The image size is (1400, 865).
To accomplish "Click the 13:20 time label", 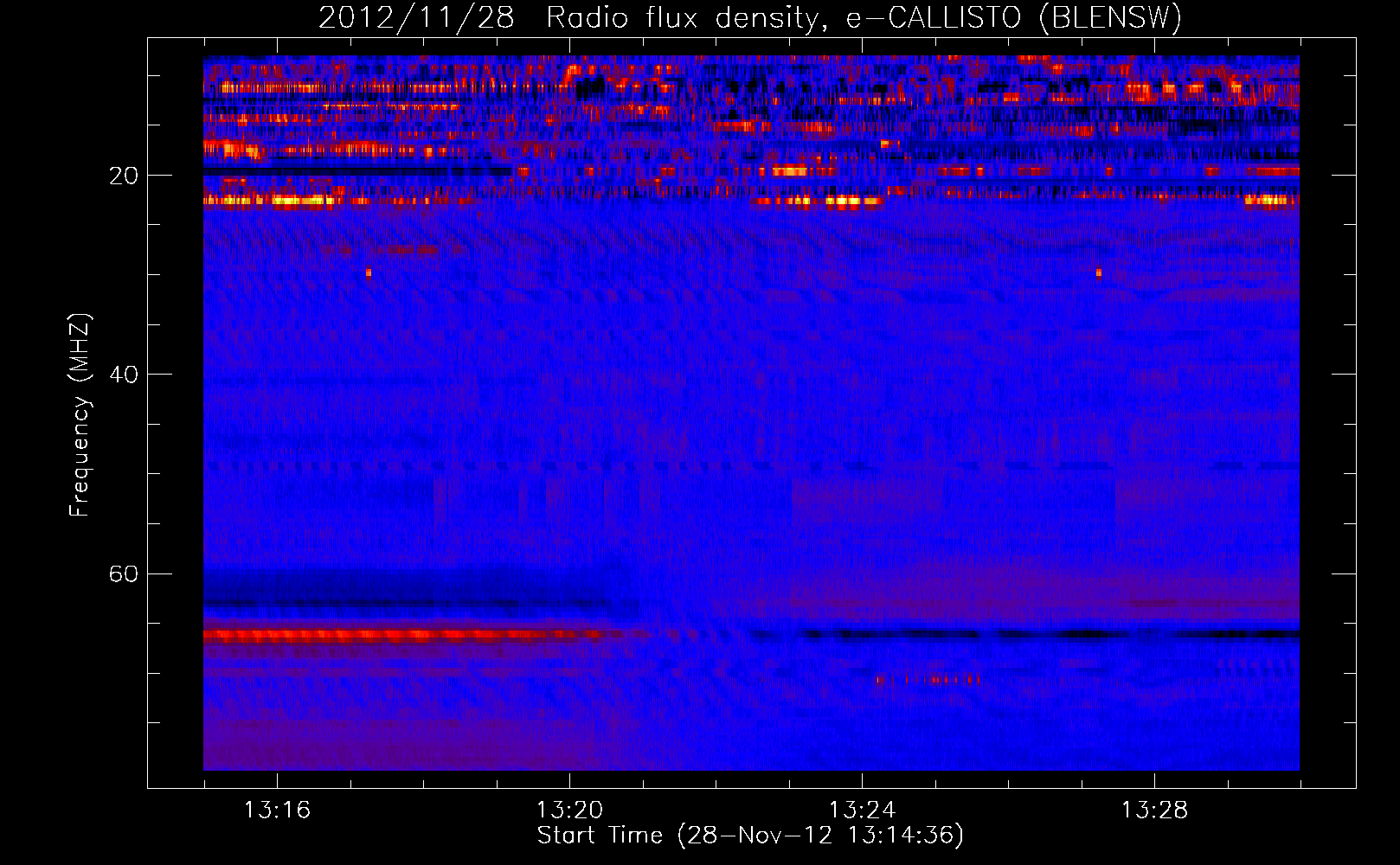I will pyautogui.click(x=569, y=810).
